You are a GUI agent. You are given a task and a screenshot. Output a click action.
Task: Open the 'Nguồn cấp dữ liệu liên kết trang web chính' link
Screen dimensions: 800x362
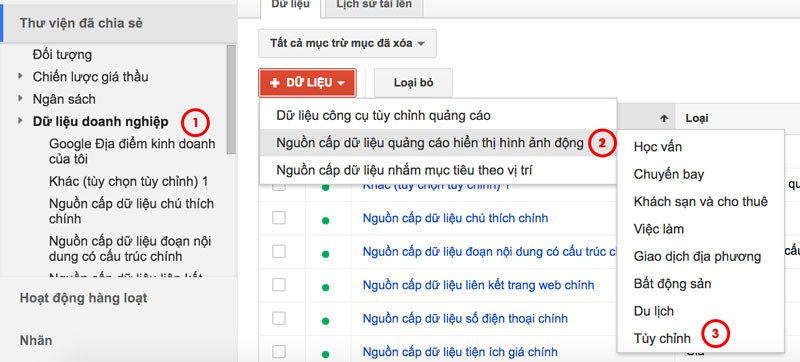(478, 285)
